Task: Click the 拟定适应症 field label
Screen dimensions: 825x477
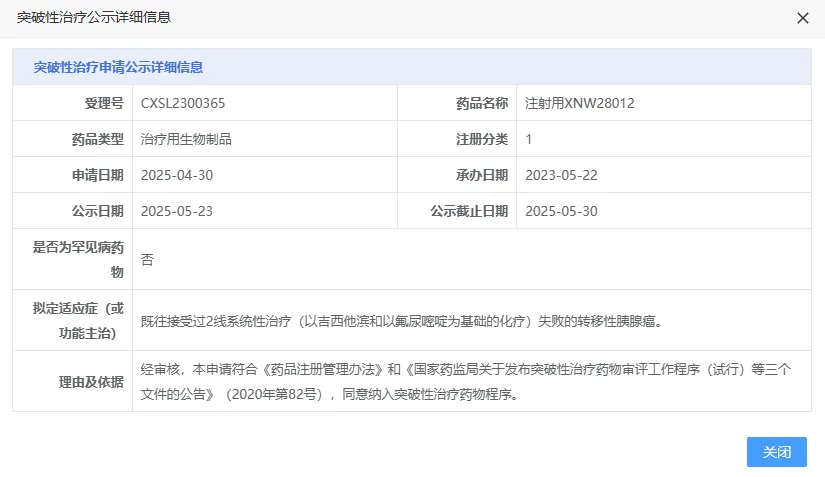Action: point(79,320)
